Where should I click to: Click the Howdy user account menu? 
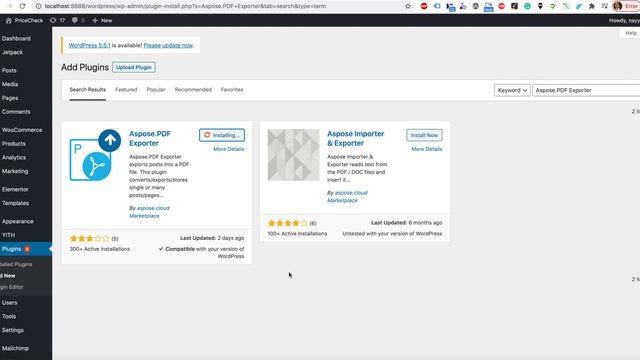pyautogui.click(x=624, y=20)
